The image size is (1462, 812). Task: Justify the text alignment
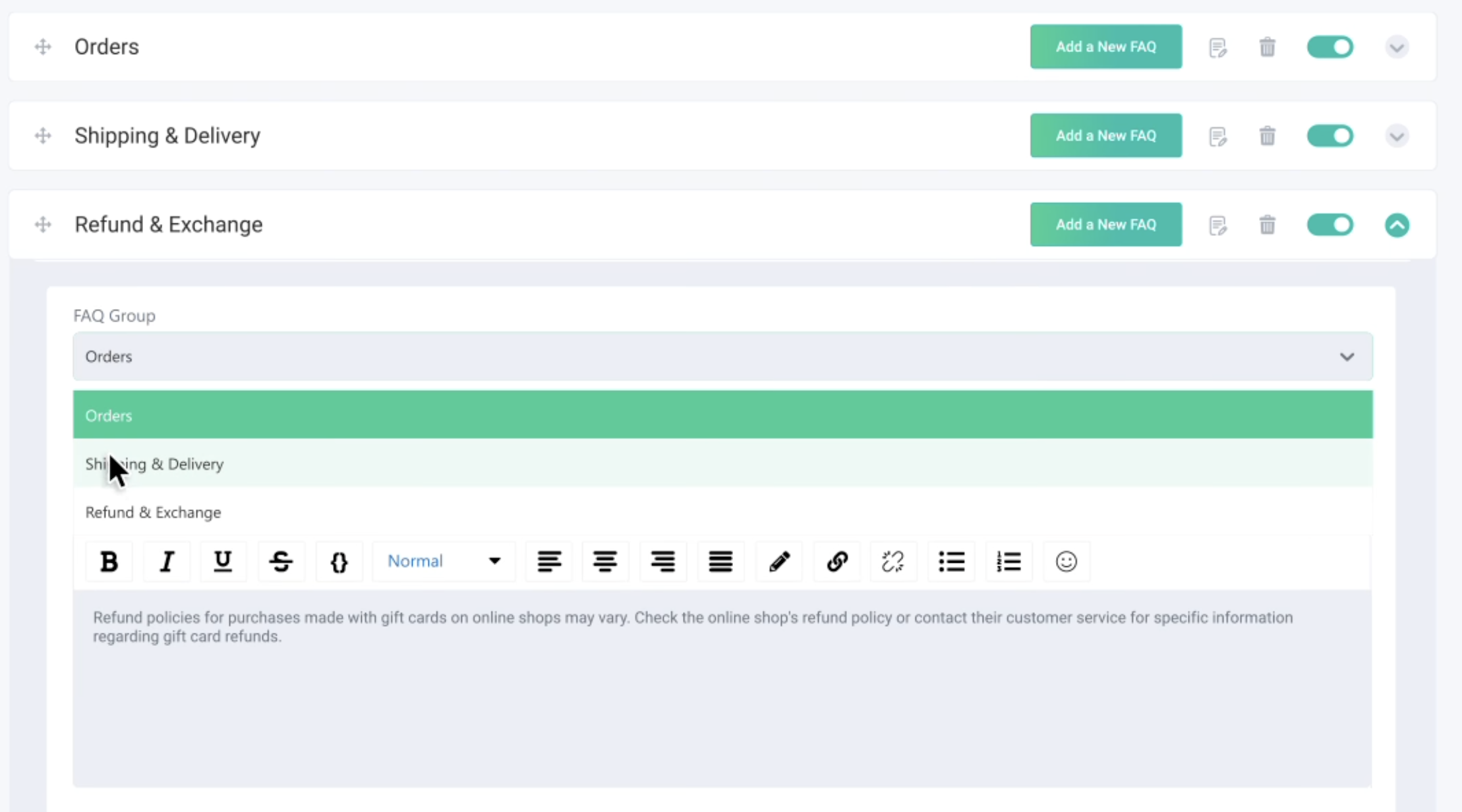coord(720,562)
